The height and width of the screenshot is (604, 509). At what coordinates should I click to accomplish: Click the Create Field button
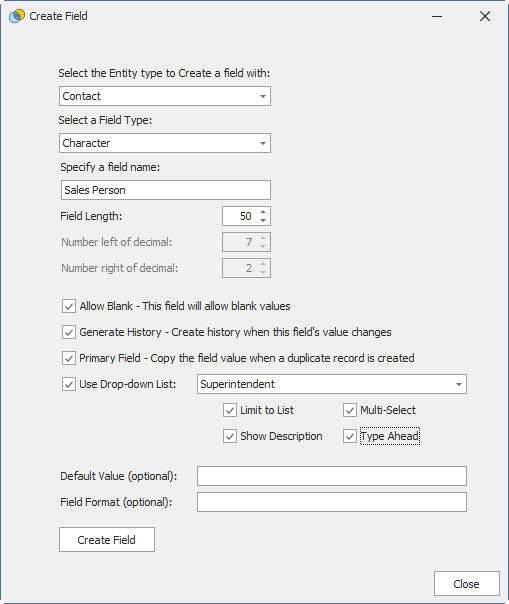tap(107, 540)
